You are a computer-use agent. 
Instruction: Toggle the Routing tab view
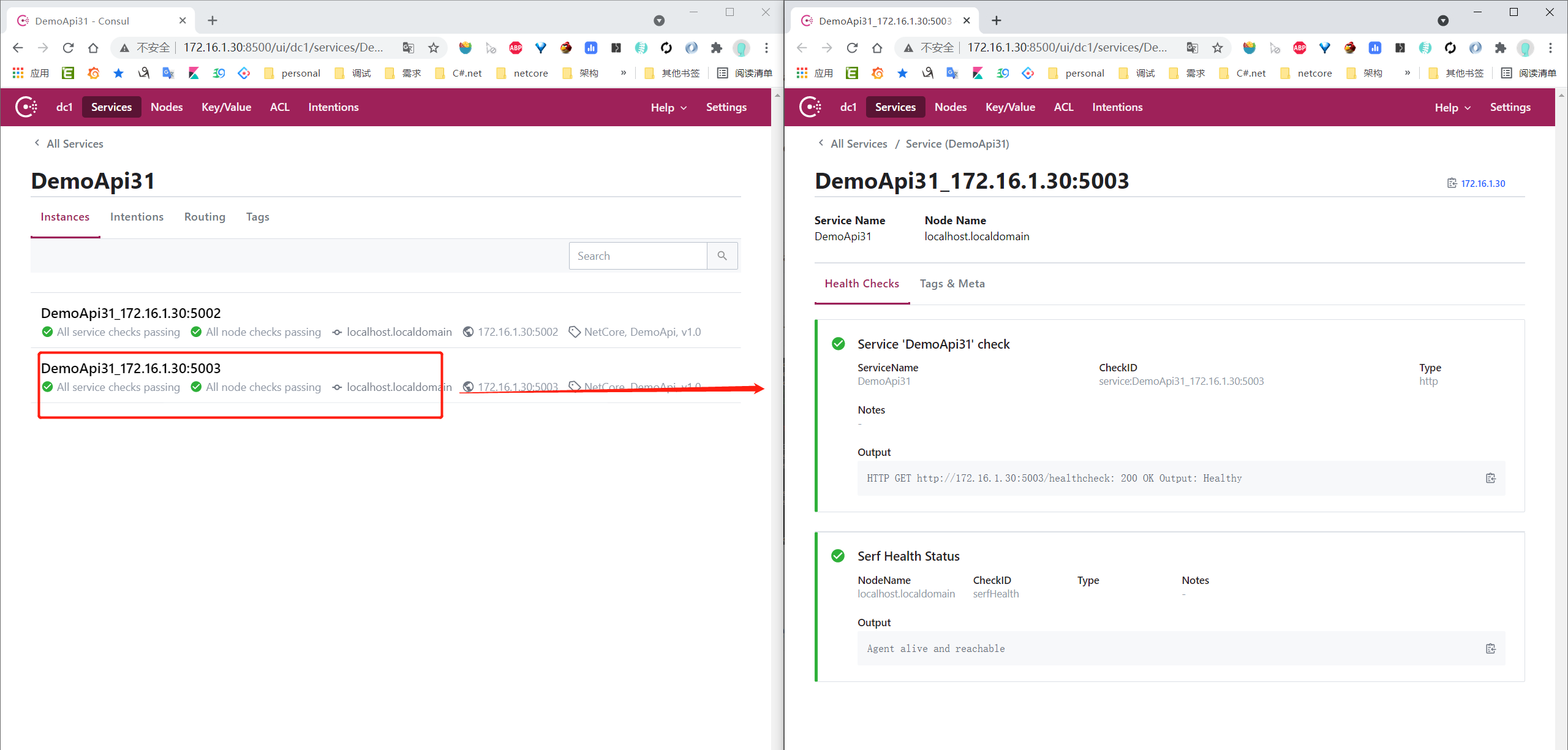pyautogui.click(x=205, y=216)
